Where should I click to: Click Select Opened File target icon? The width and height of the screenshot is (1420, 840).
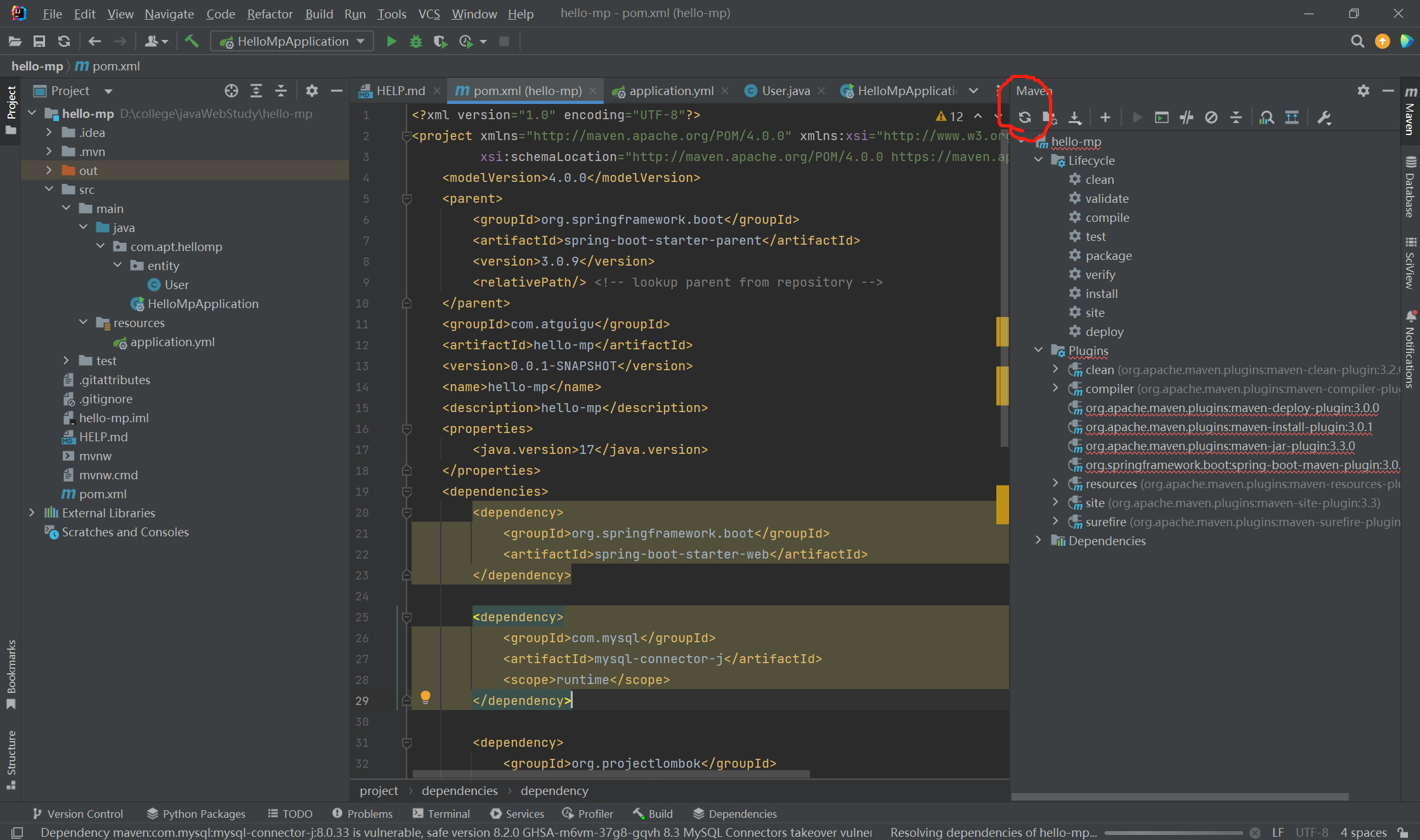click(231, 91)
